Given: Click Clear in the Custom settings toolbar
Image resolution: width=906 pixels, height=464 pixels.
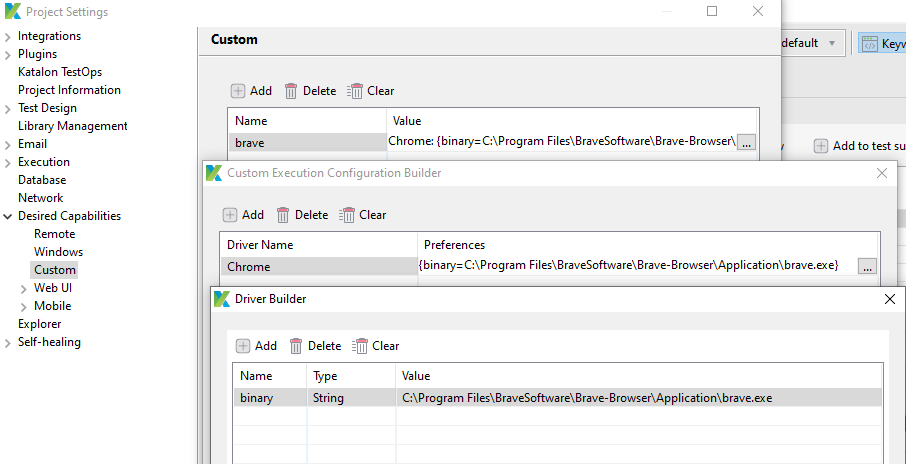Looking at the screenshot, I should click(x=371, y=91).
